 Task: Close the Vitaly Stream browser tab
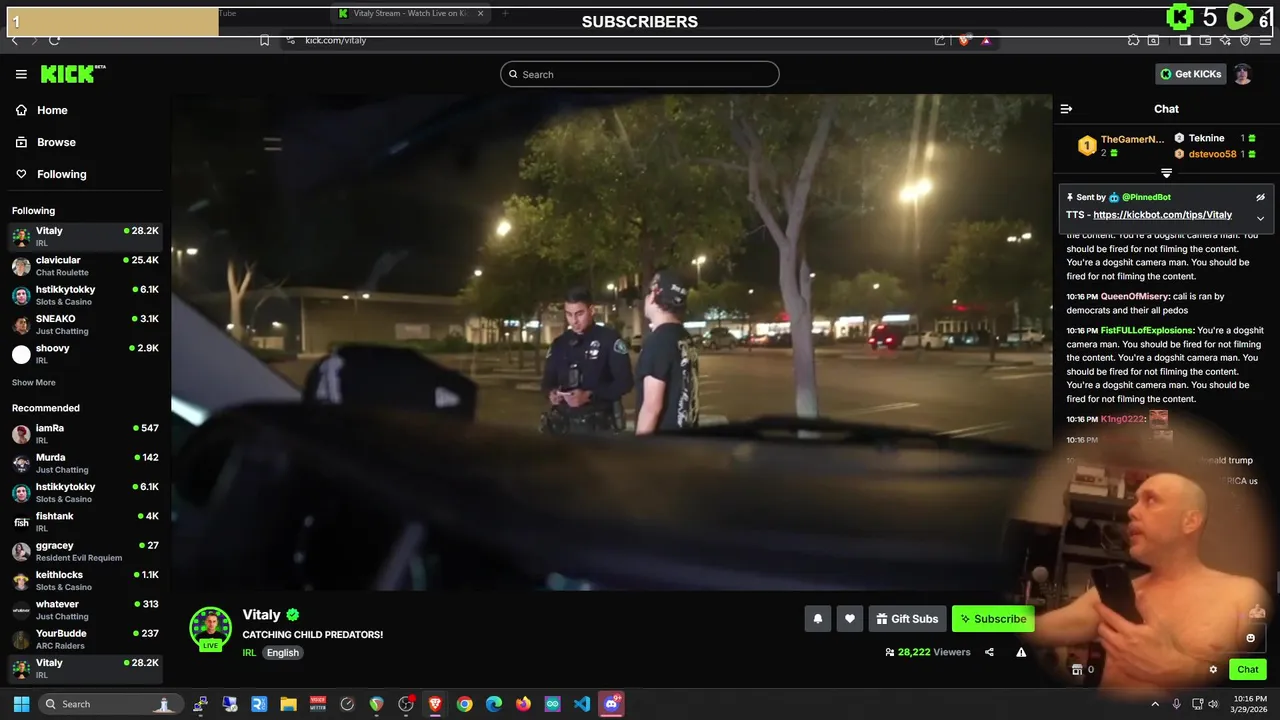480,13
